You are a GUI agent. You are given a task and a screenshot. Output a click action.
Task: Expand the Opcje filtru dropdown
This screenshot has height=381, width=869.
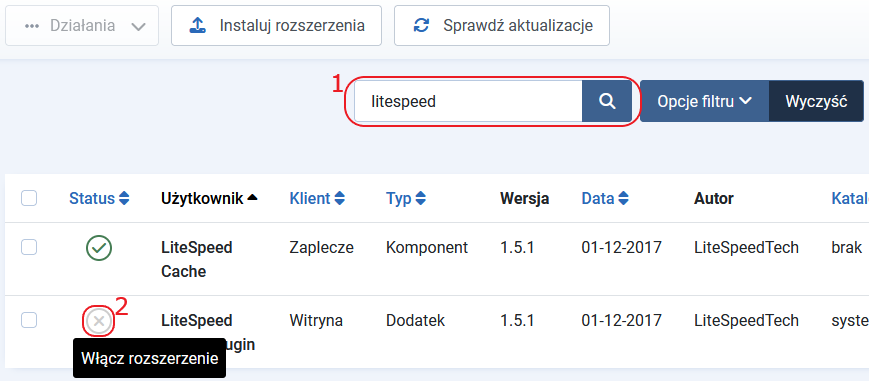coord(704,101)
